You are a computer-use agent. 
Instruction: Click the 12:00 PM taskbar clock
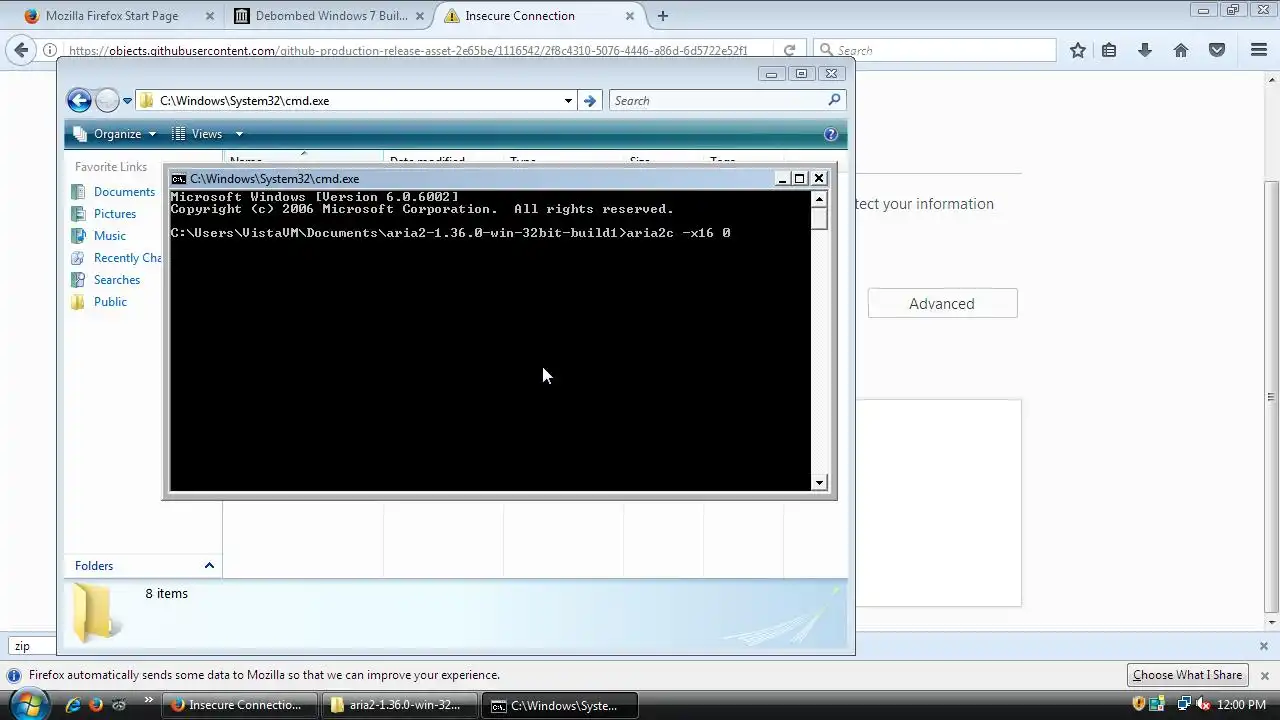pos(1242,705)
